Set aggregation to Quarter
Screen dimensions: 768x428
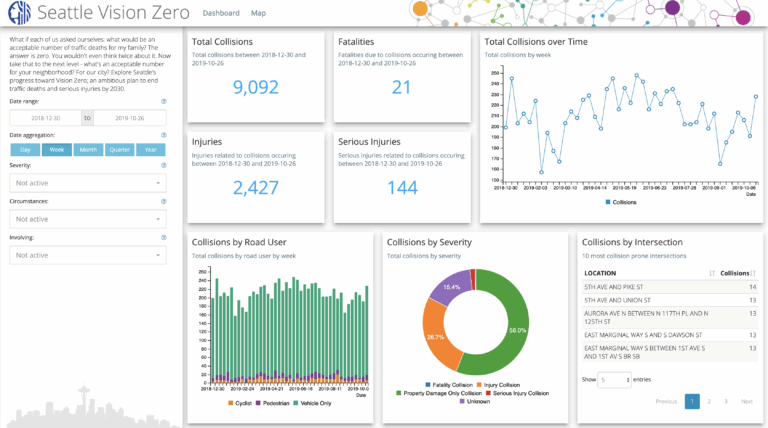[x=120, y=150]
